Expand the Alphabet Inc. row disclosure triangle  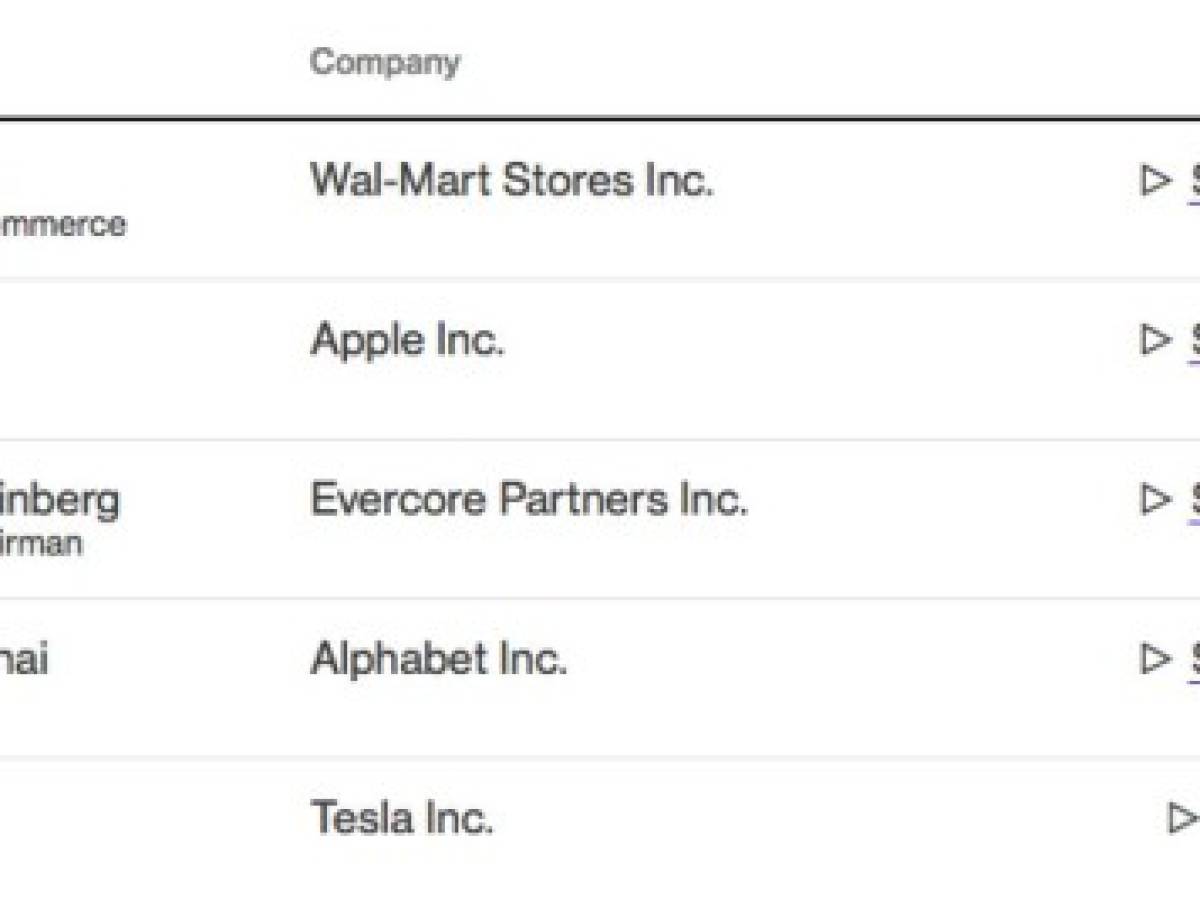coord(1155,659)
